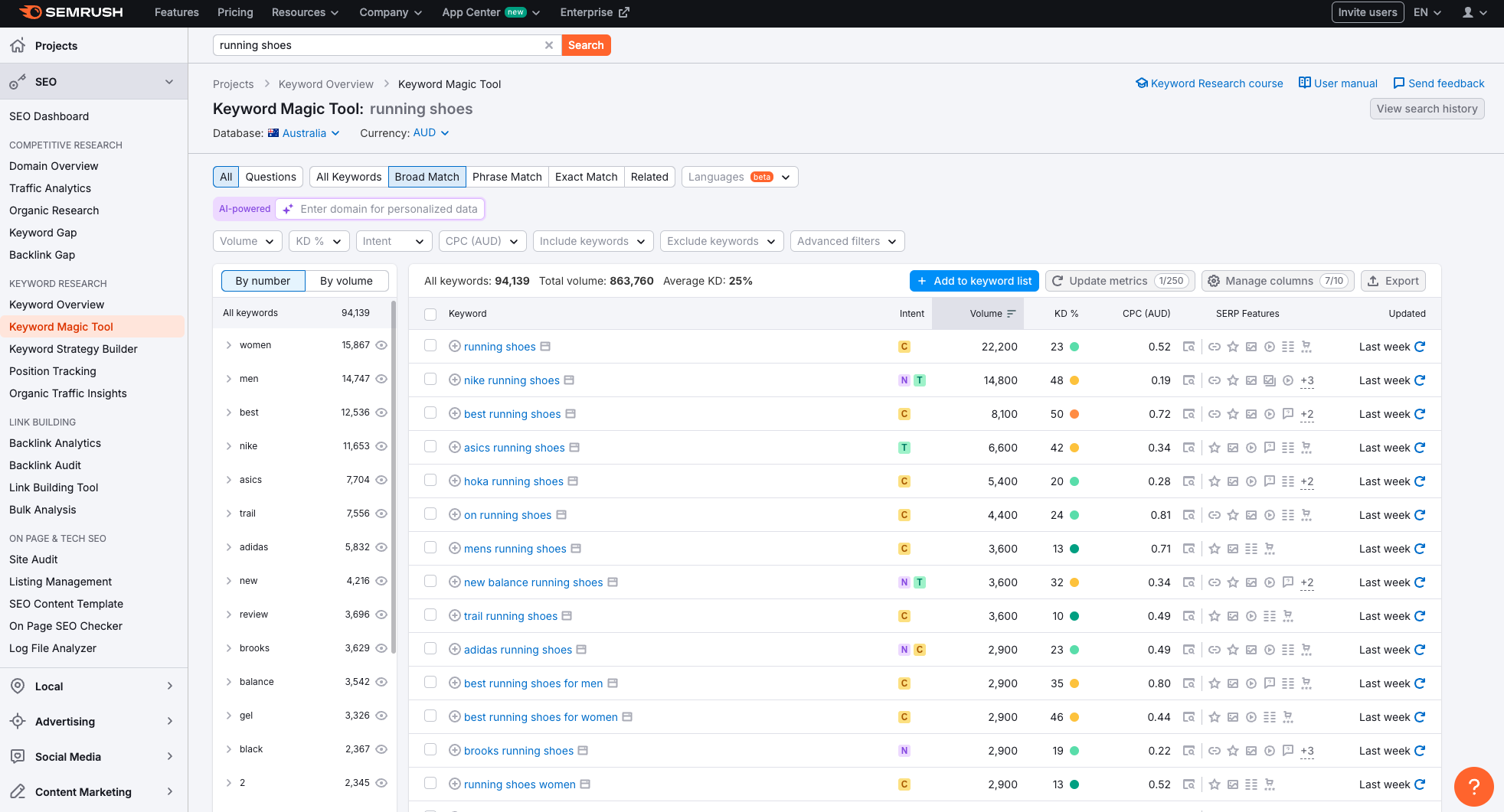Image resolution: width=1504 pixels, height=812 pixels.
Task: Select the 'By volume' tab
Action: [x=346, y=281]
